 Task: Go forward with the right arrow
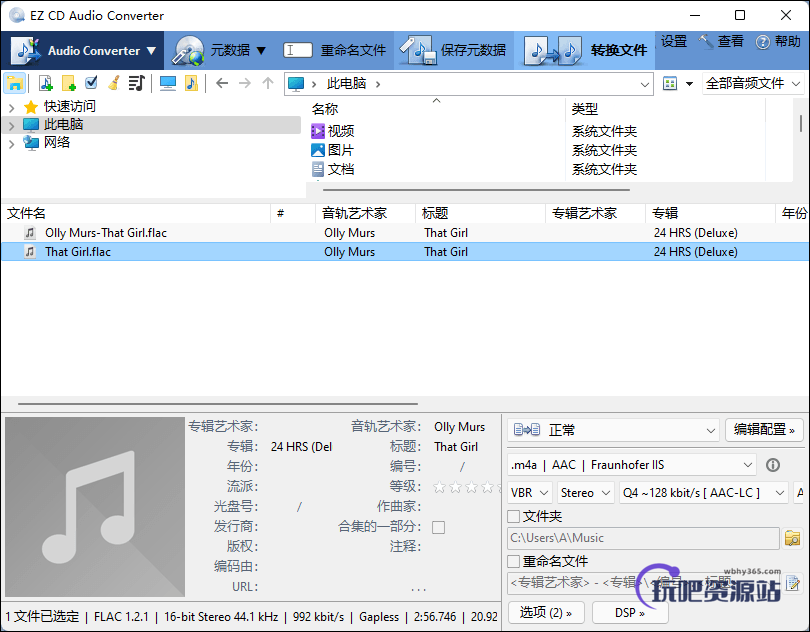coord(245,83)
